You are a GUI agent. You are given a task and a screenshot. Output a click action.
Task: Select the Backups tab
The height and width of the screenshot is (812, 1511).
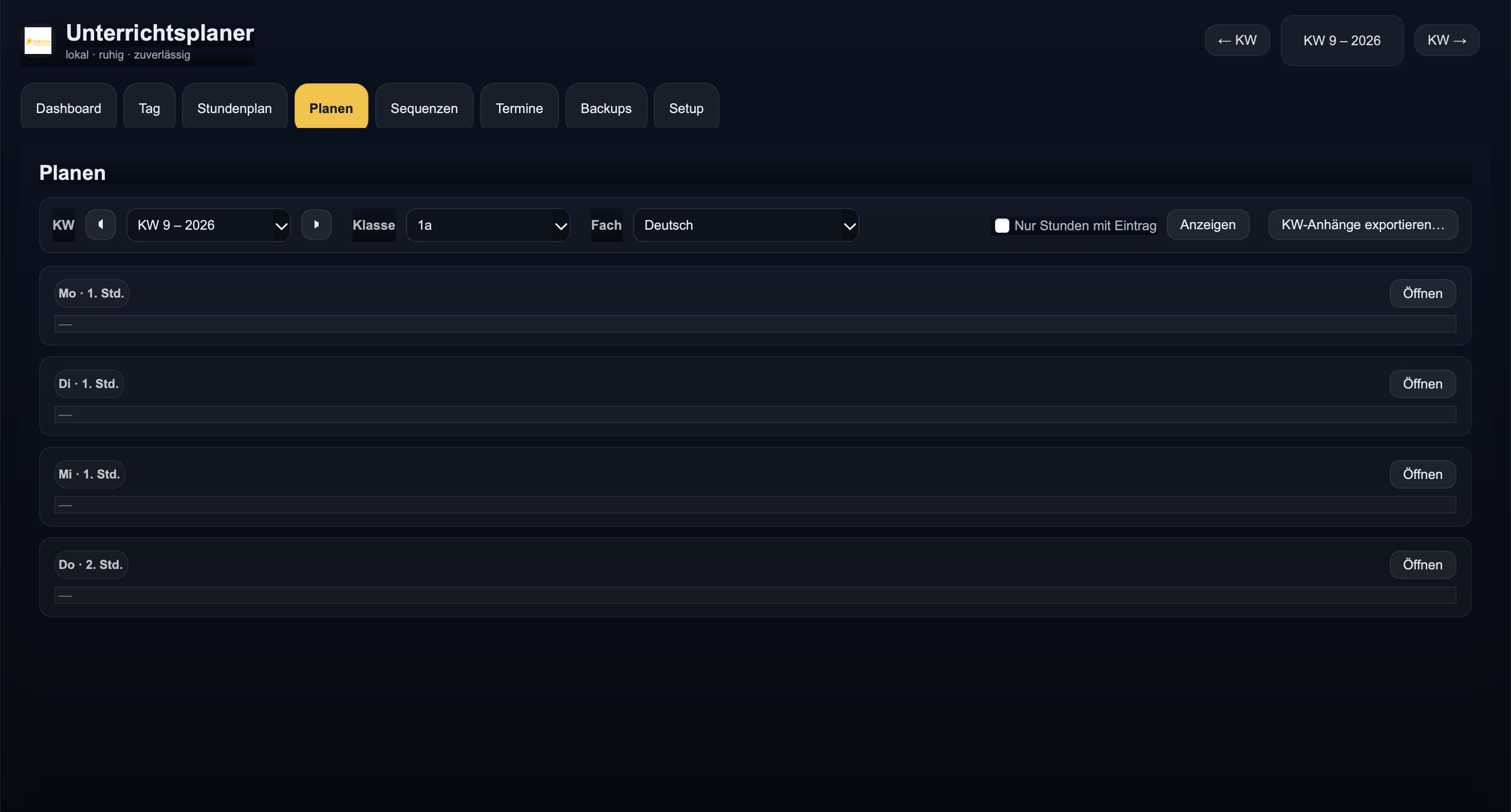pos(605,108)
